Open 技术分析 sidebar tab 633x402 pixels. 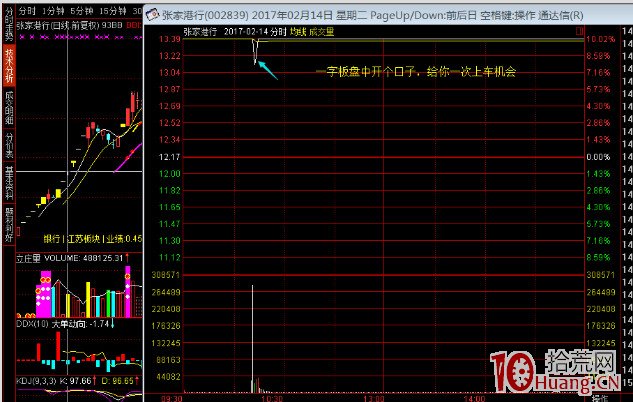pyautogui.click(x=9, y=65)
